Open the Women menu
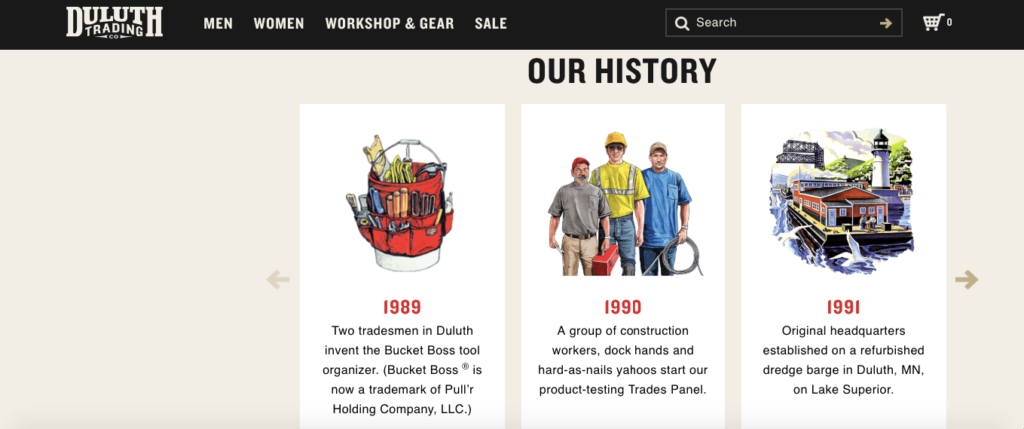 [279, 24]
